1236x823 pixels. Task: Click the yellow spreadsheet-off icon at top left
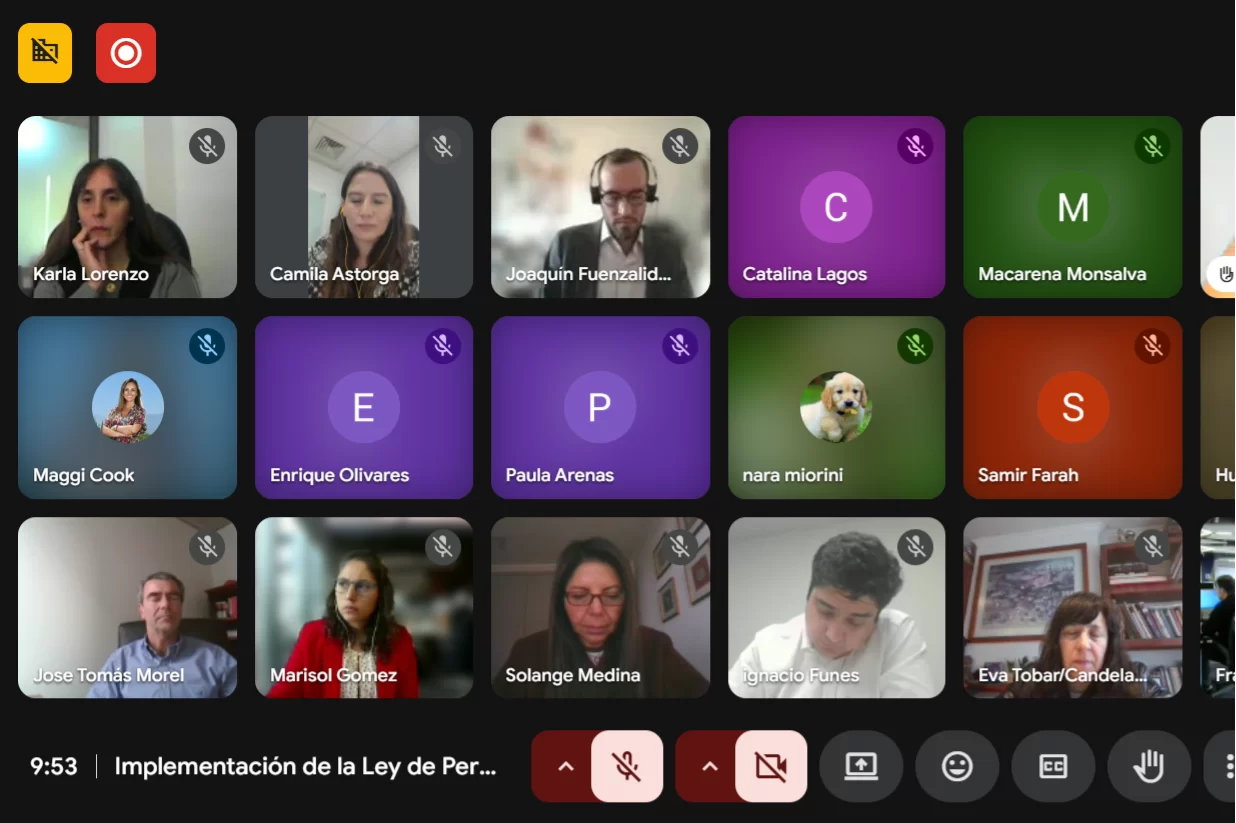coord(45,53)
